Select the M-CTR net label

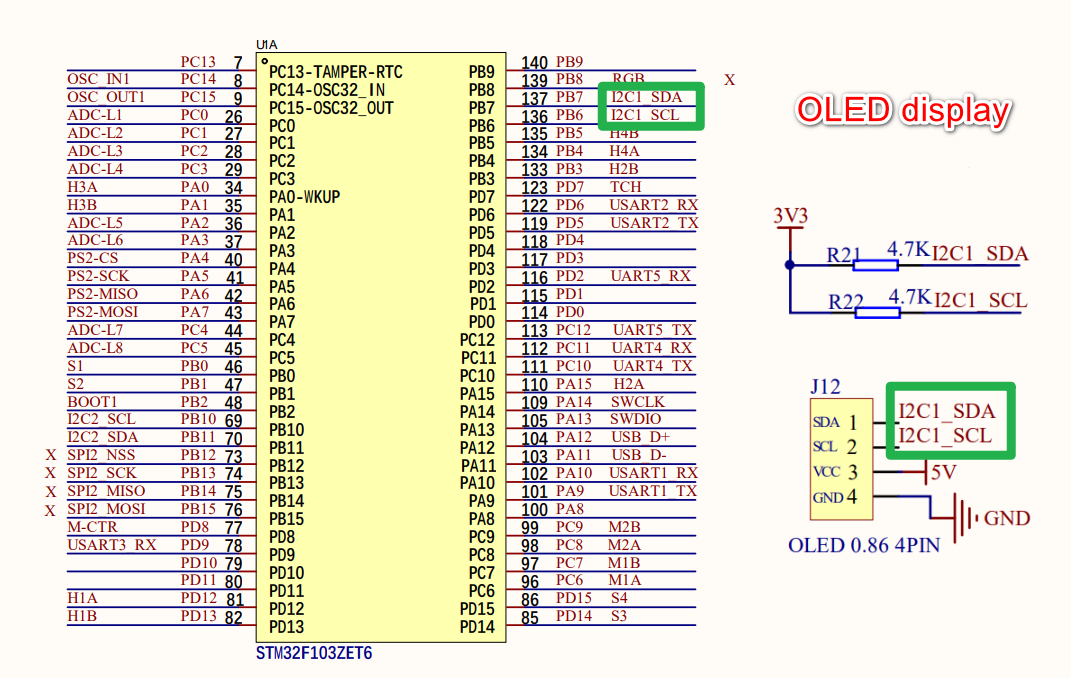click(92, 526)
